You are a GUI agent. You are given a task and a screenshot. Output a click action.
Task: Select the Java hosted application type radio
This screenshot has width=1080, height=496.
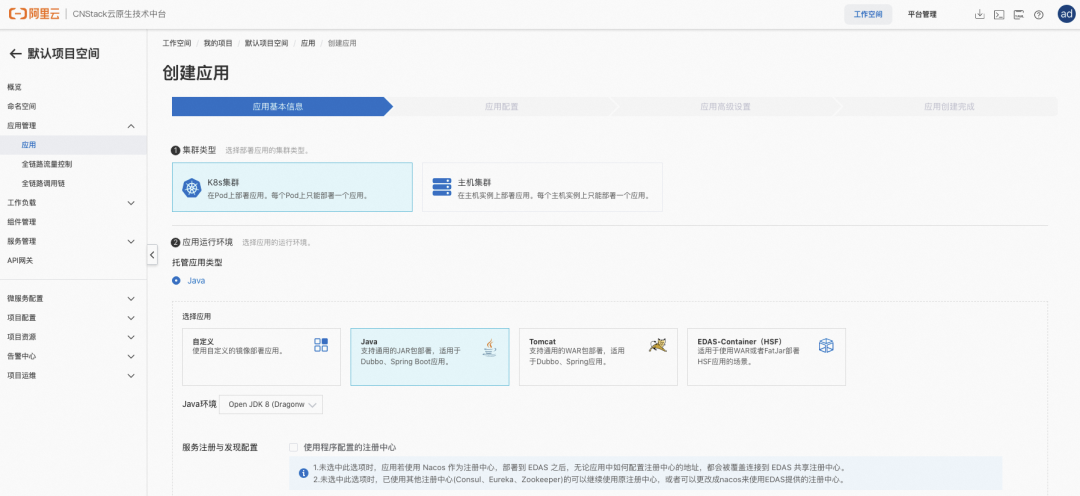tap(176, 280)
